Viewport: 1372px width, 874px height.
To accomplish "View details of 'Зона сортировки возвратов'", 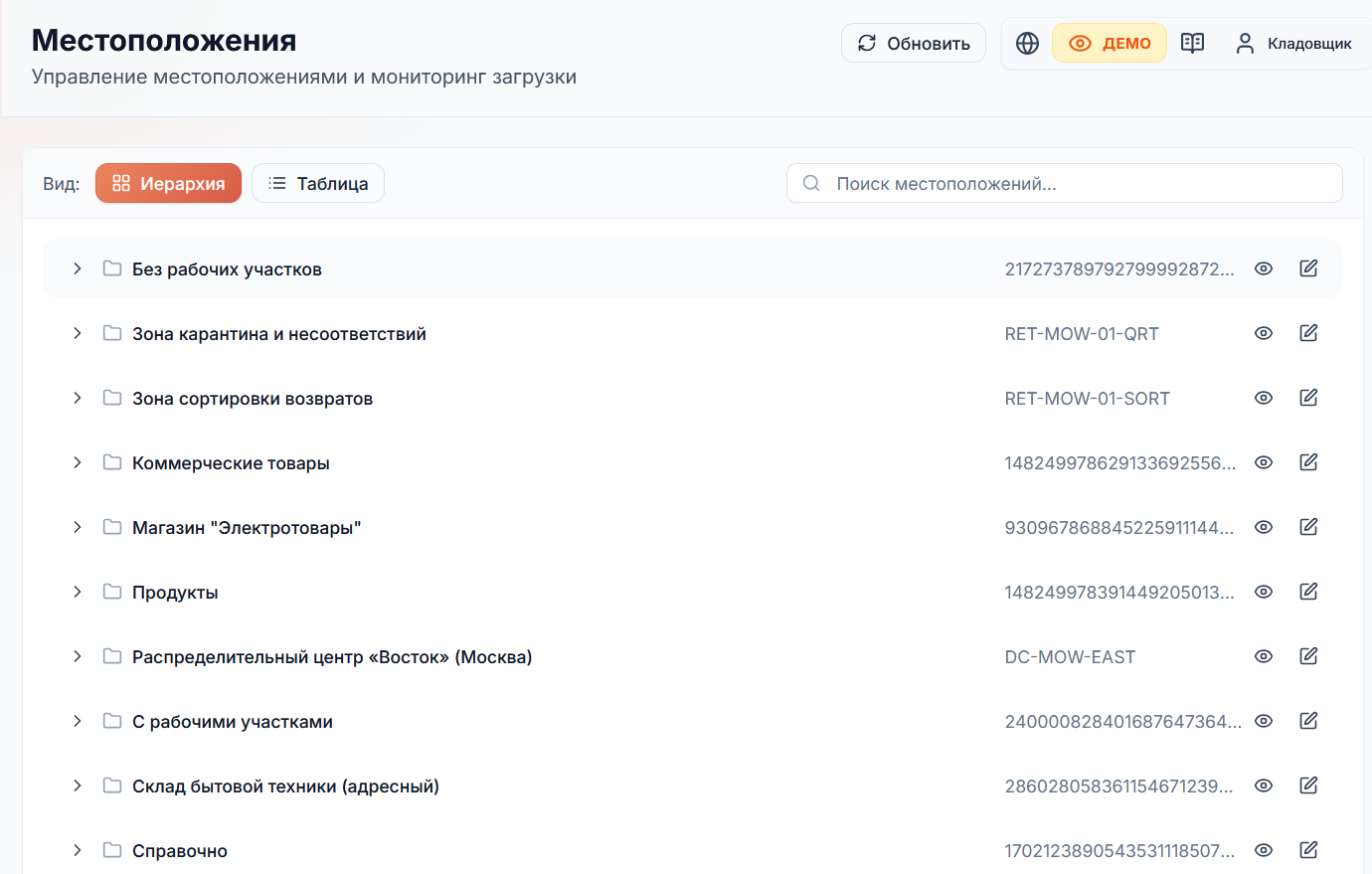I will 1264,398.
